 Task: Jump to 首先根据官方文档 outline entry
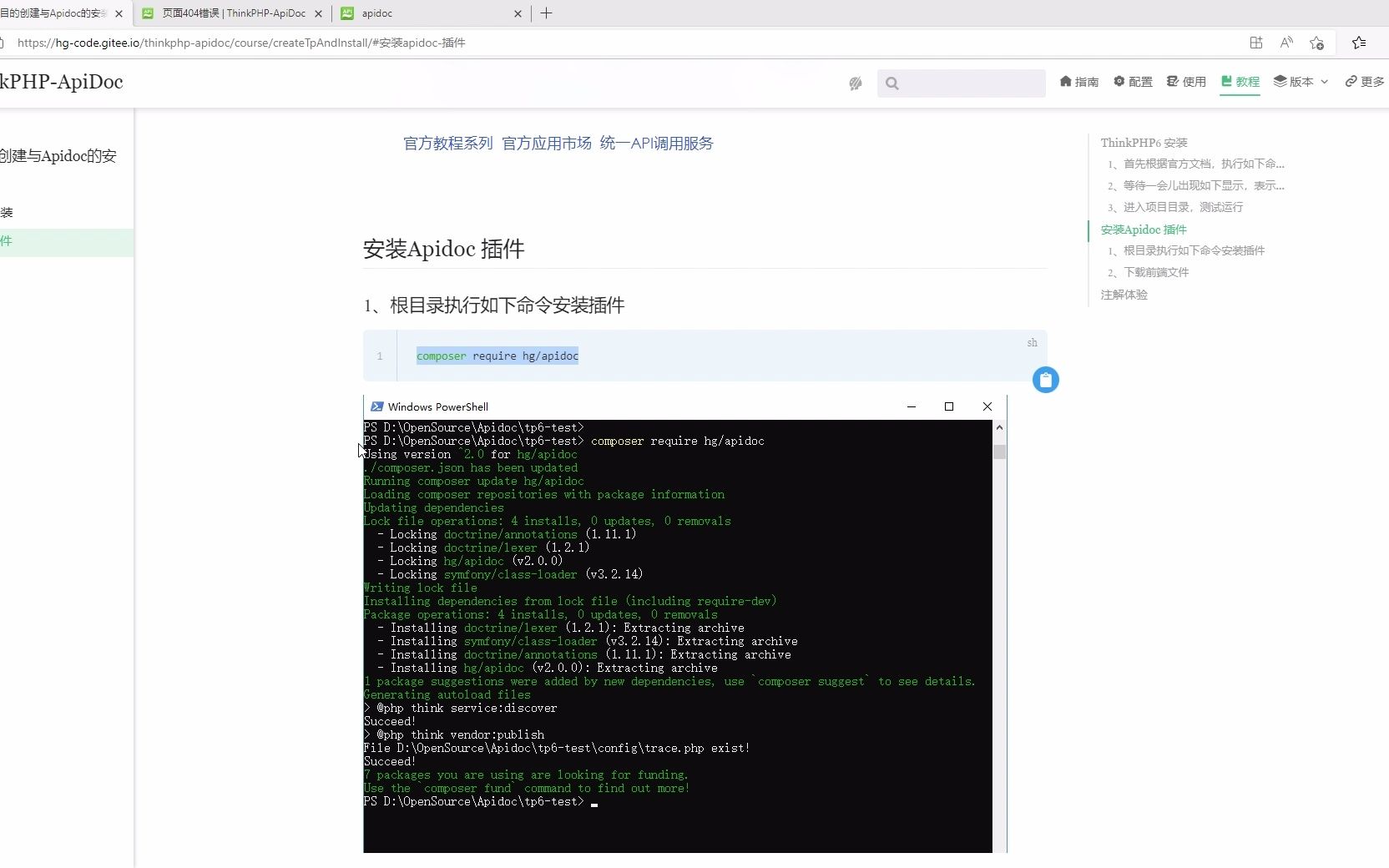(1196, 164)
